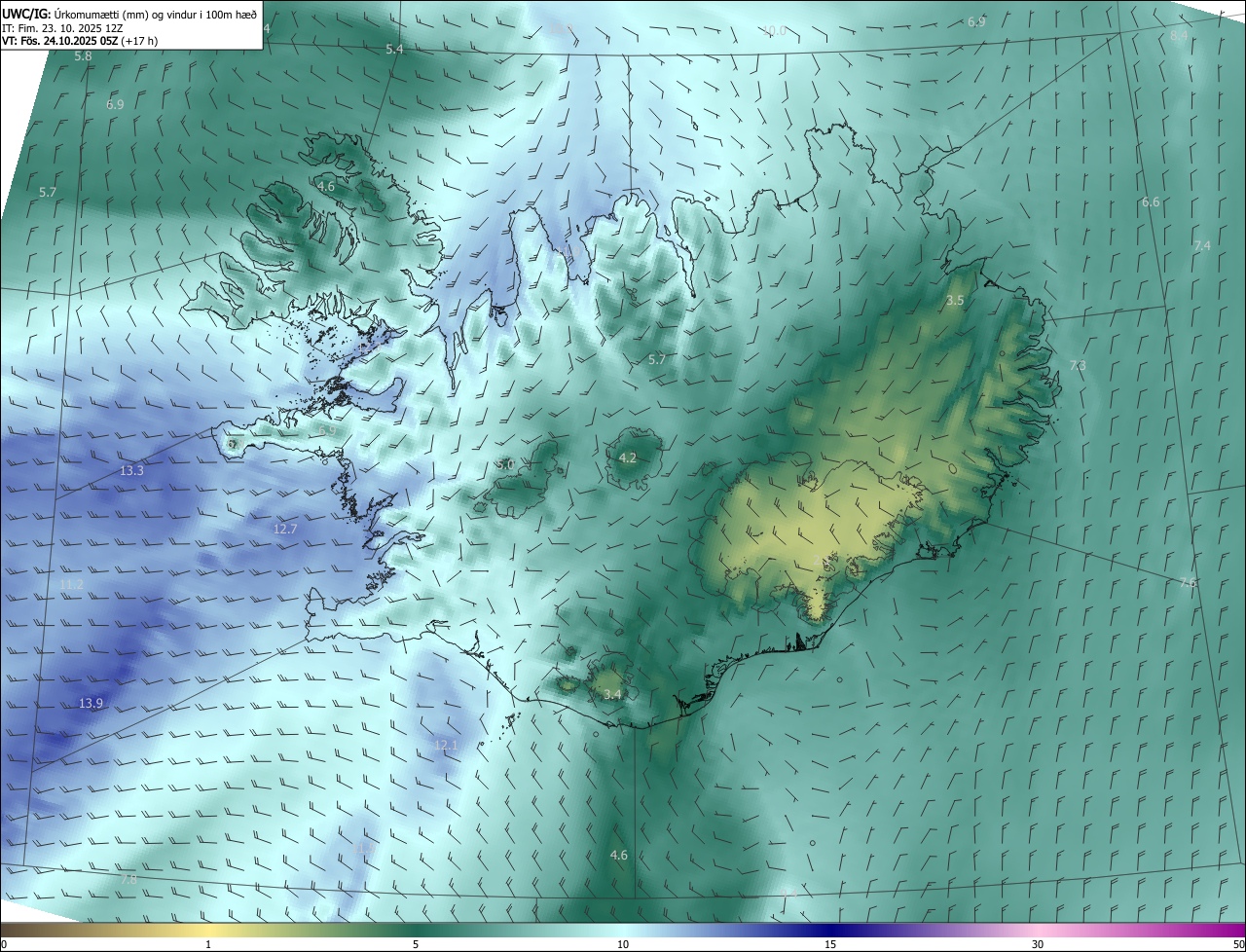Click the 7.8 value label
The image size is (1246, 952).
(128, 879)
